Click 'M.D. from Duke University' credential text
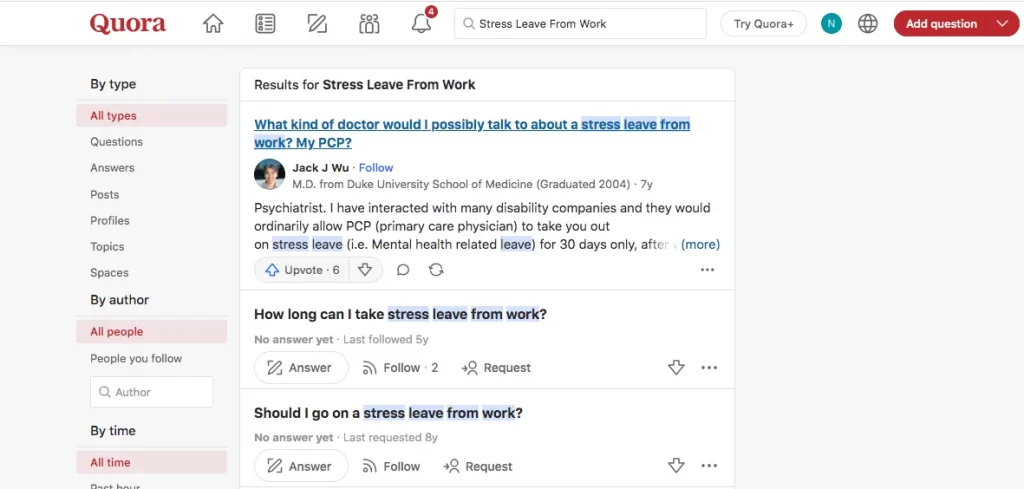 tap(462, 185)
